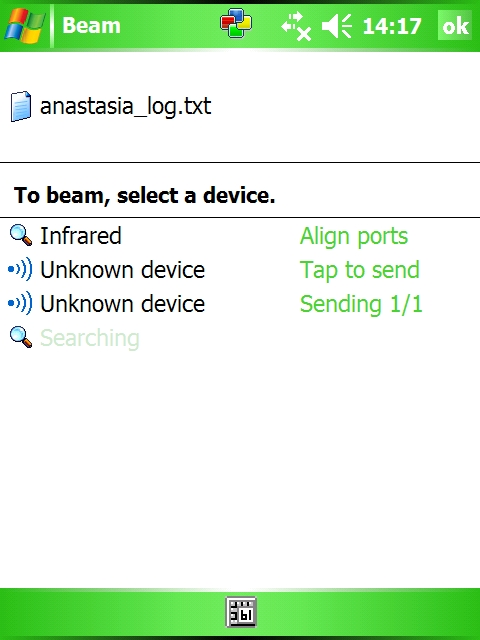
Task: Click the anastasia_log.txt file name
Action: tap(125, 106)
